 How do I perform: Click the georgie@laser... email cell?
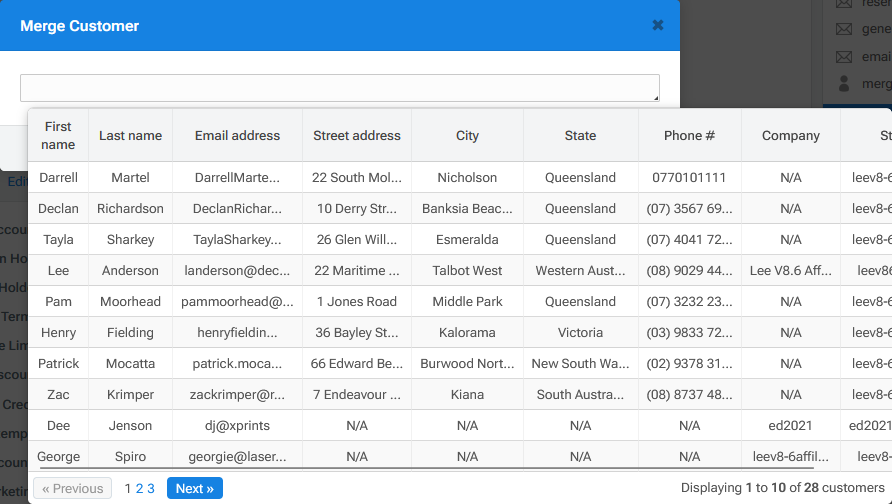[237, 456]
